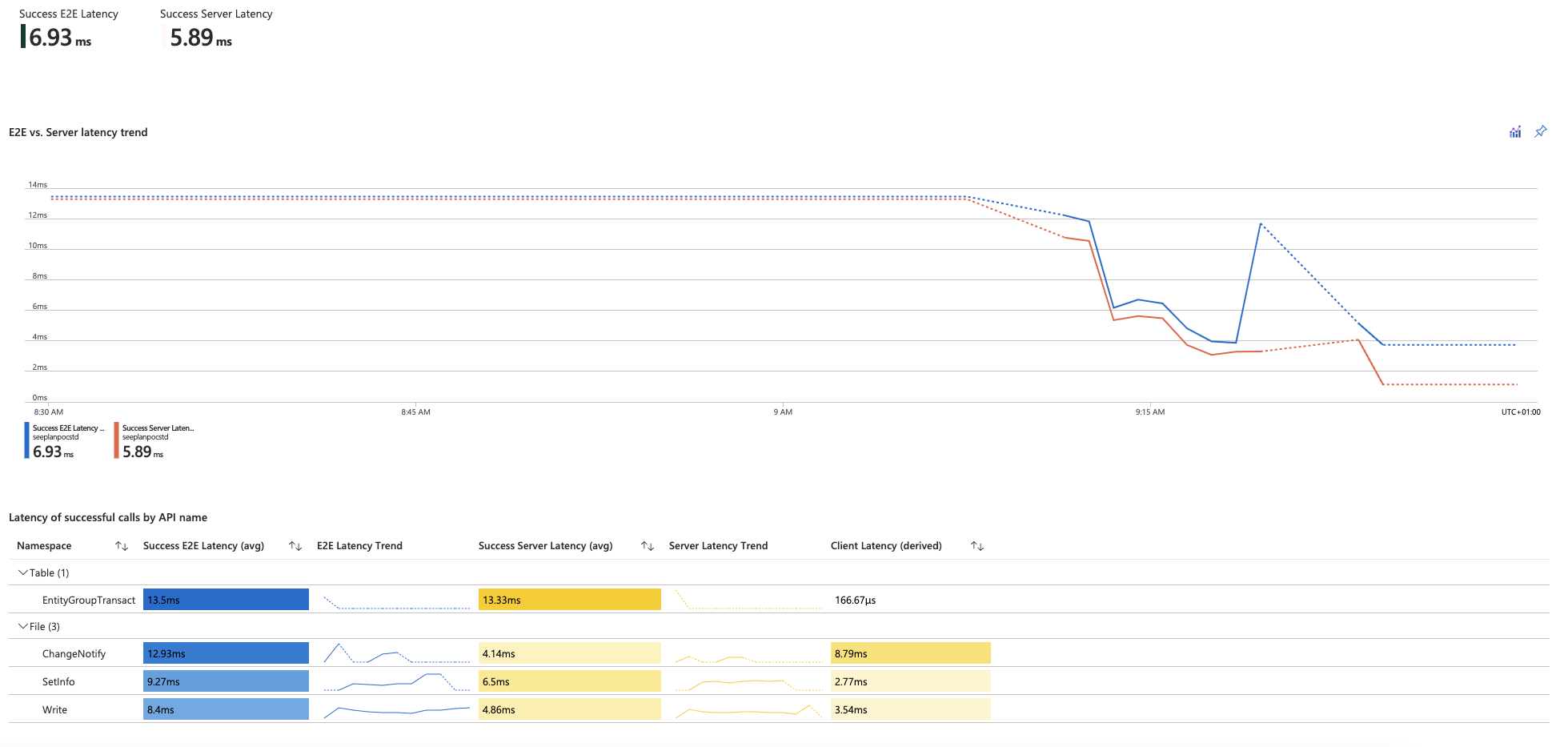Collapse the Table (1) group
The height and width of the screenshot is (747, 1568).
(23, 572)
